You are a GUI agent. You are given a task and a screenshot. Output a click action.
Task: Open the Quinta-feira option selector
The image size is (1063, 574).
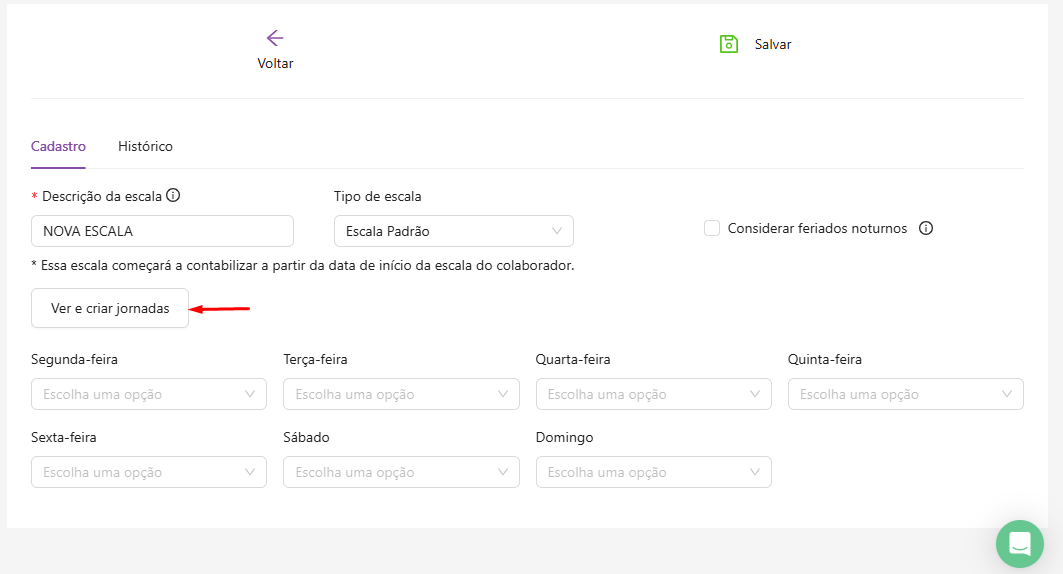tap(905, 394)
